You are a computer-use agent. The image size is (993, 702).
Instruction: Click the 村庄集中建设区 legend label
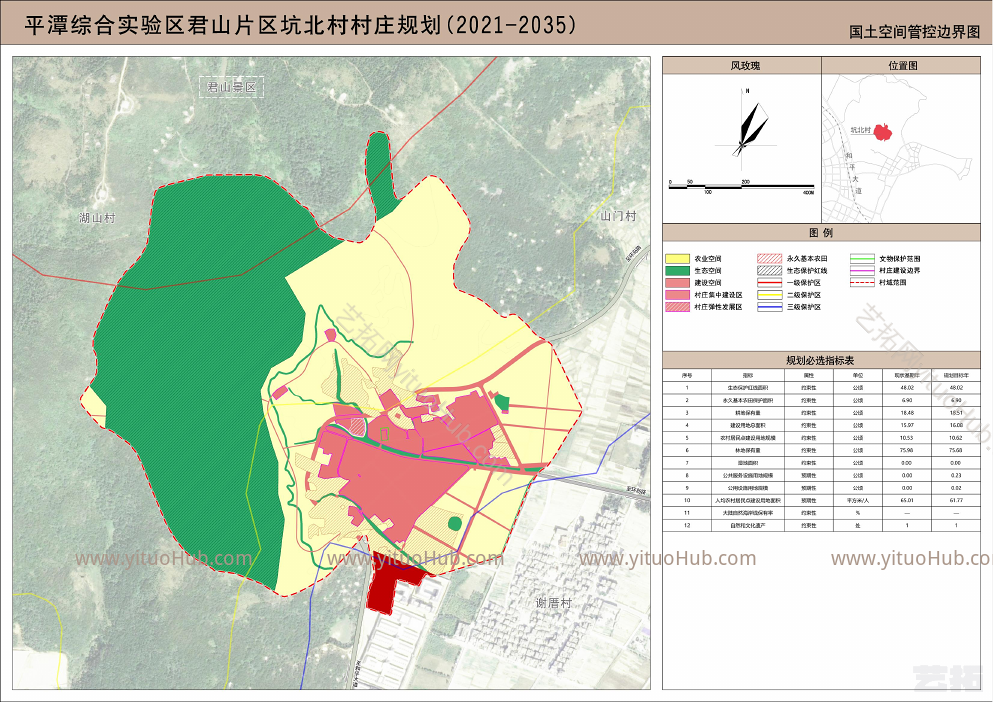point(718,295)
